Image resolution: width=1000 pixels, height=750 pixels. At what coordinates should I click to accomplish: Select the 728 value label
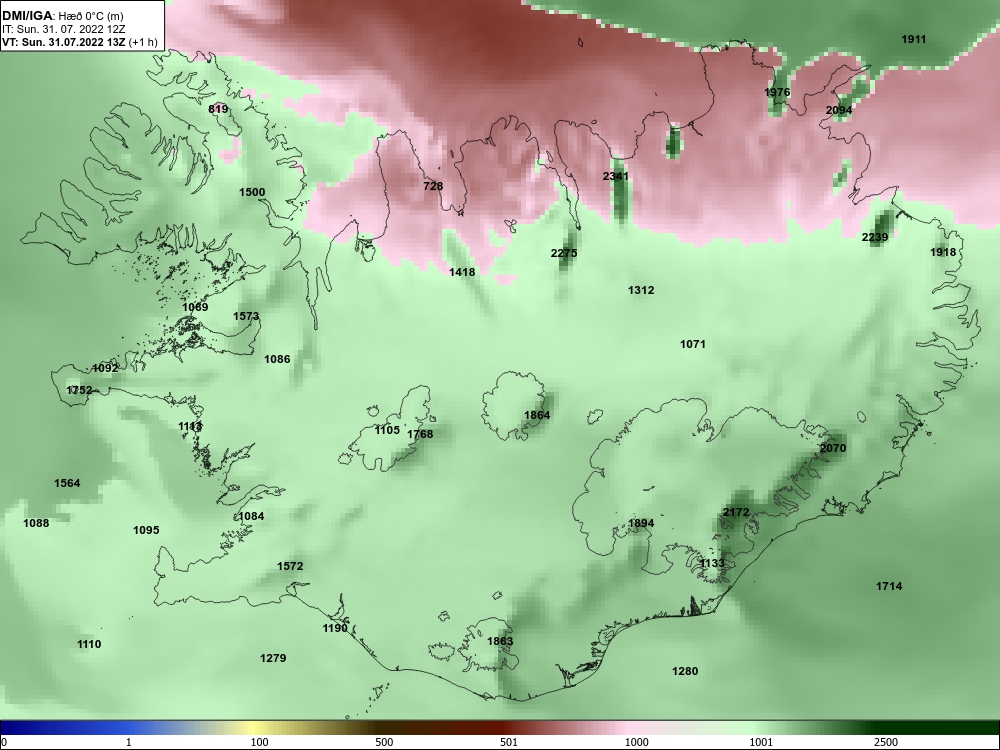click(x=433, y=186)
